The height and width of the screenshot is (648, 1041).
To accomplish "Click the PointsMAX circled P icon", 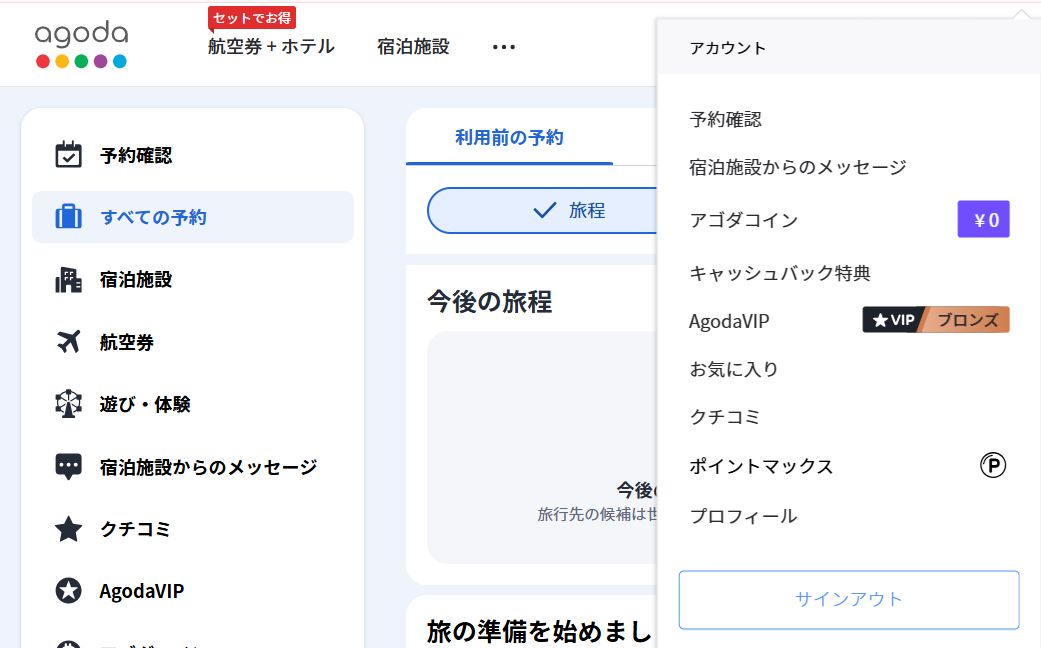I will [992, 465].
